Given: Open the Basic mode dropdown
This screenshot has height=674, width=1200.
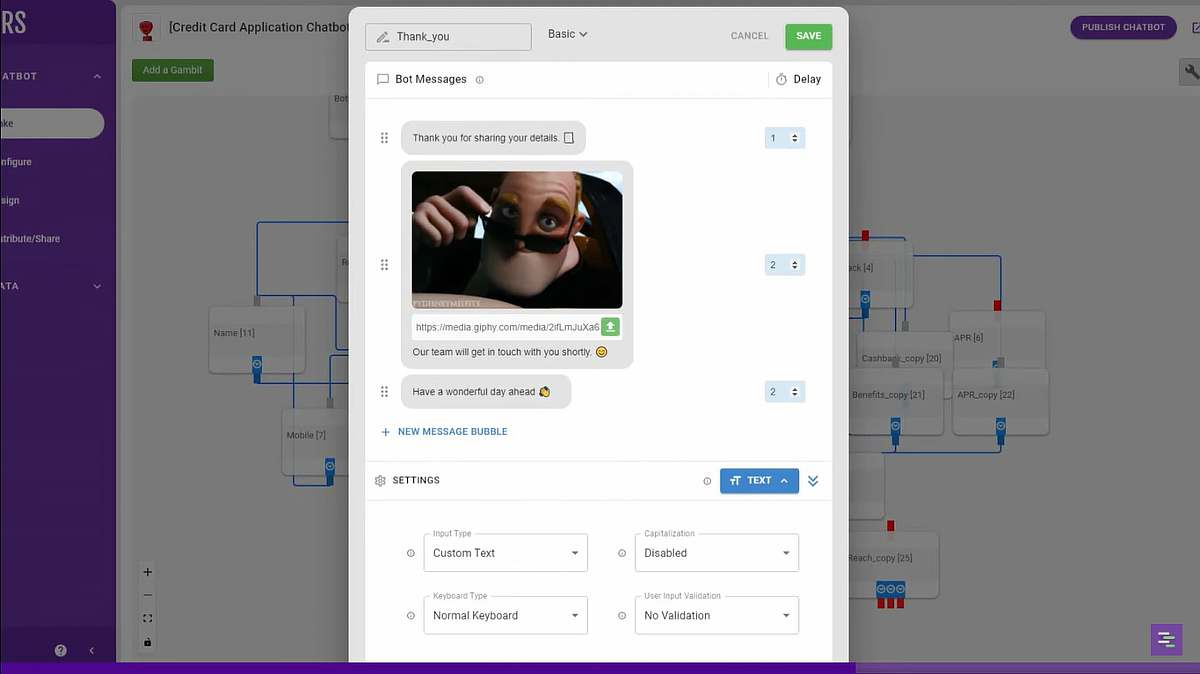Looking at the screenshot, I should [x=567, y=34].
